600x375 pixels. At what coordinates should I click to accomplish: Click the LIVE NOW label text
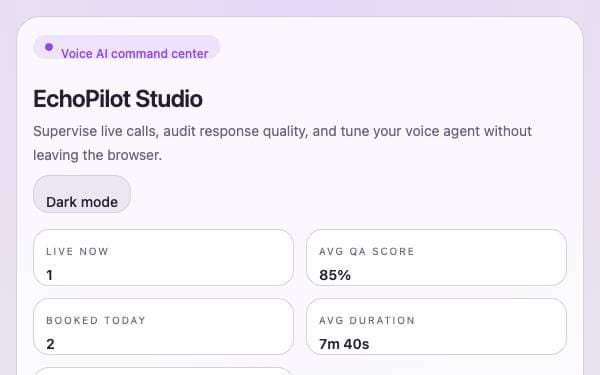pos(77,251)
